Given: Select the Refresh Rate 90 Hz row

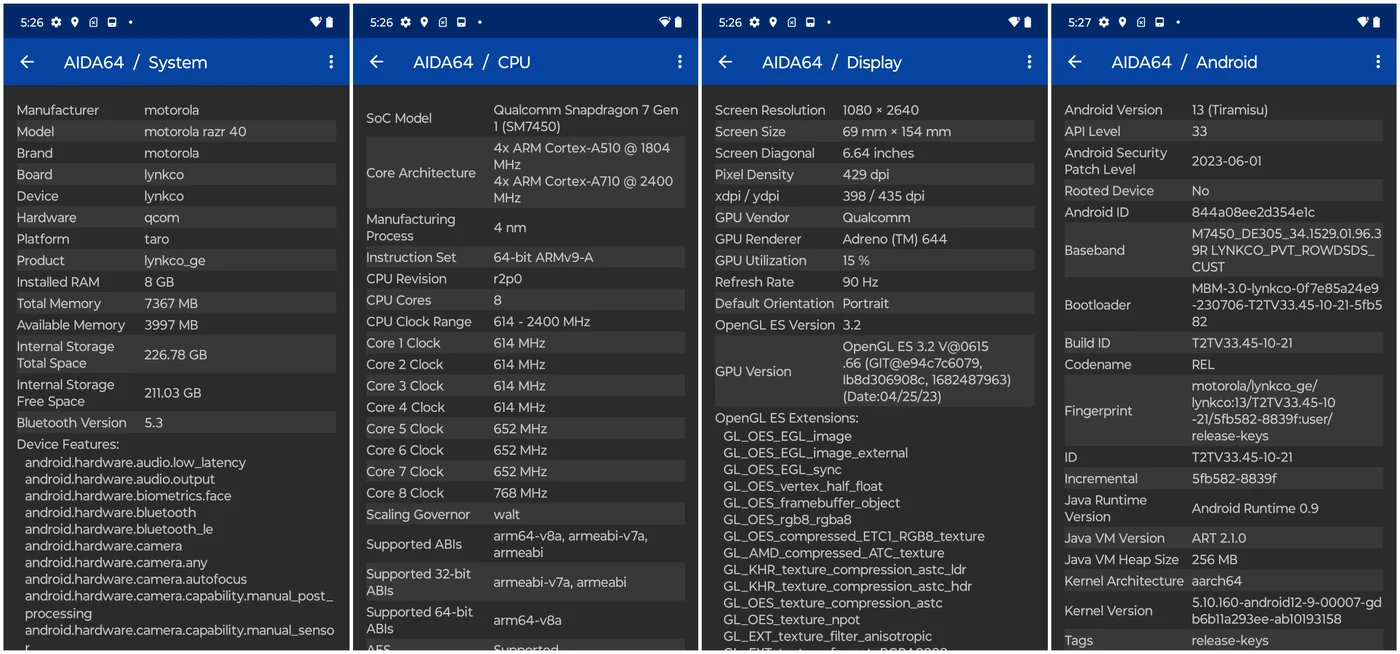Looking at the screenshot, I should (x=873, y=282).
